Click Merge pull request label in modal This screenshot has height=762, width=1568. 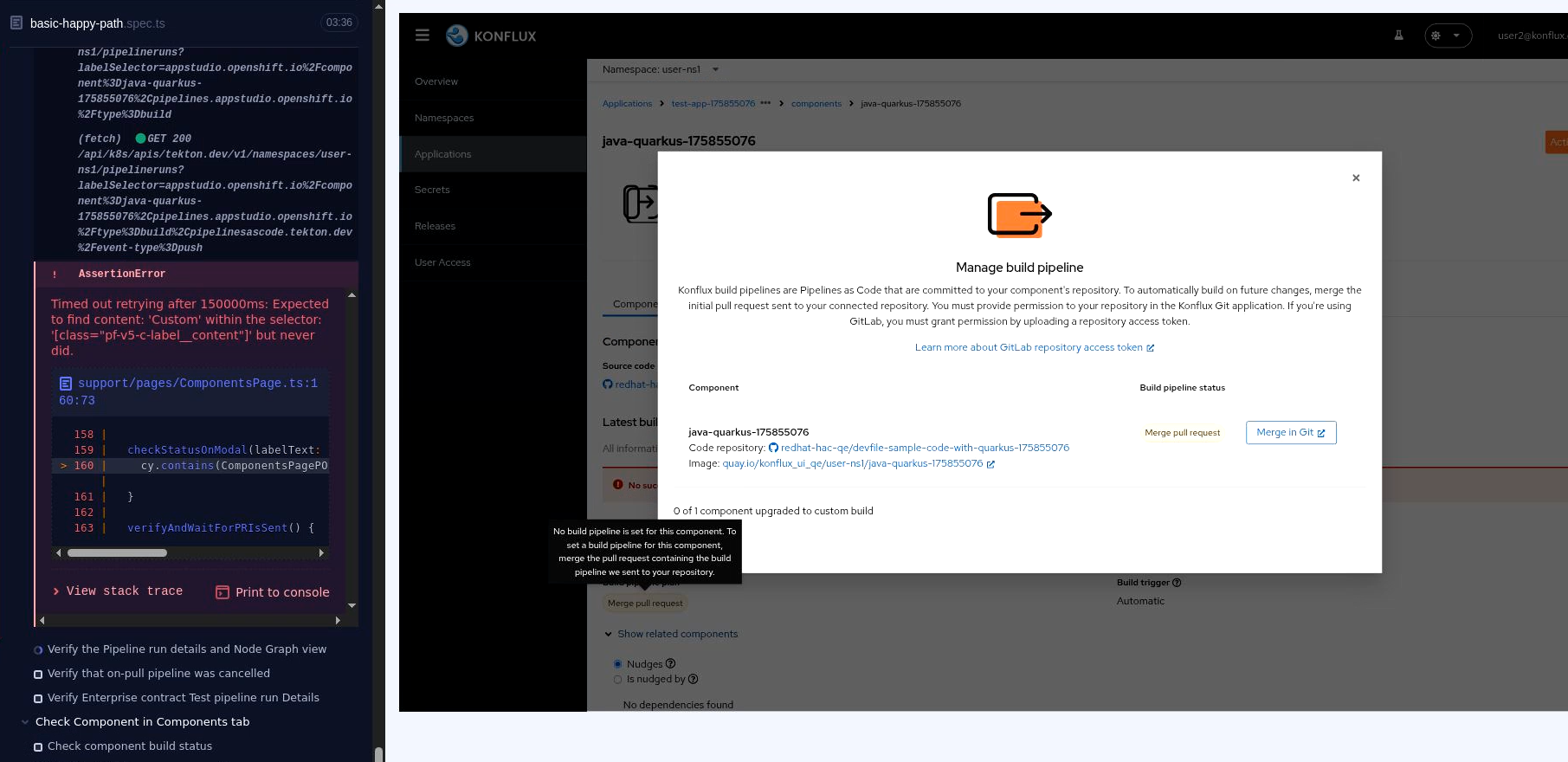pos(1182,433)
